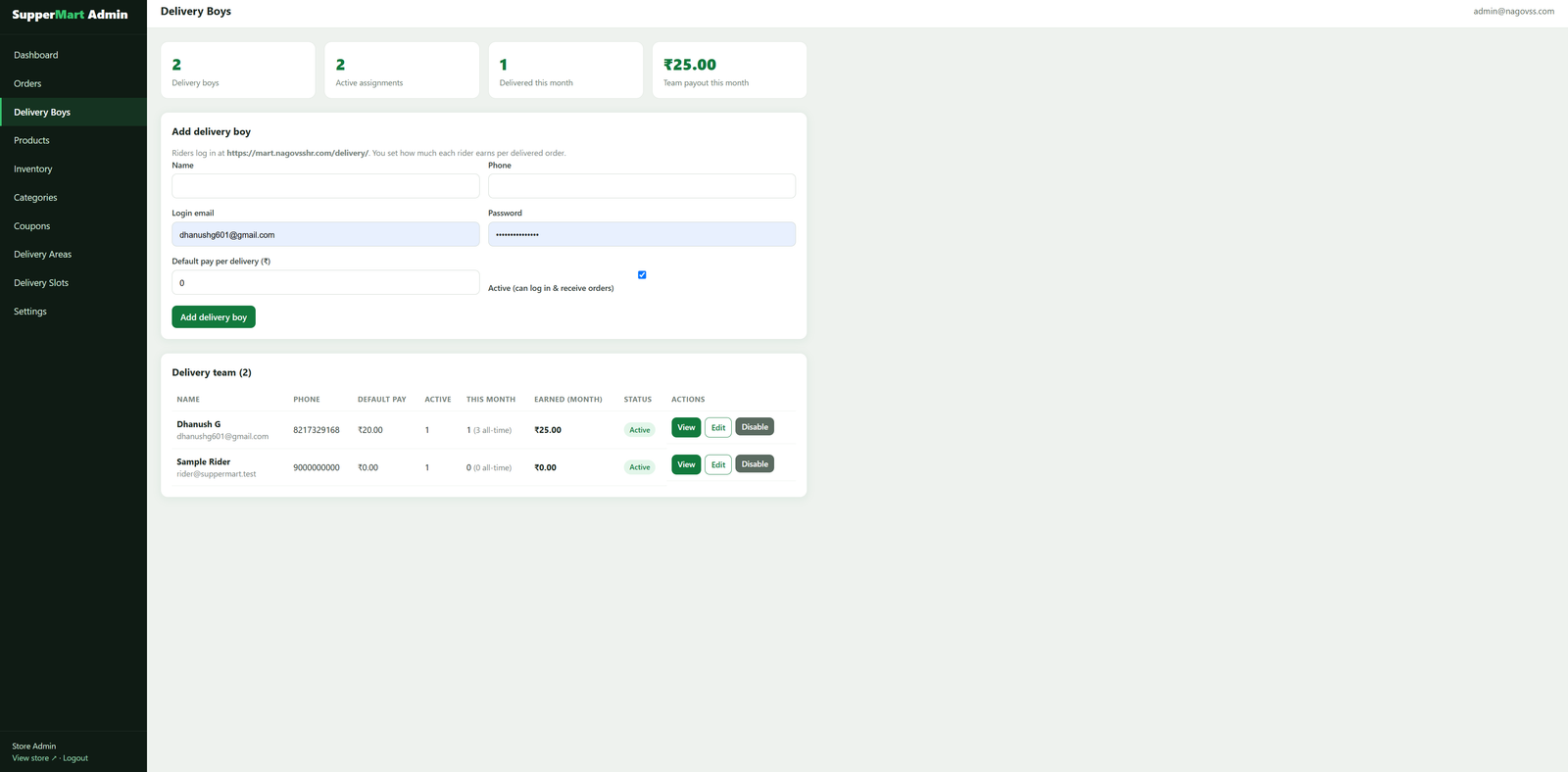Click Active status badge for Dhanush G
The height and width of the screenshot is (772, 1568).
coord(640,430)
